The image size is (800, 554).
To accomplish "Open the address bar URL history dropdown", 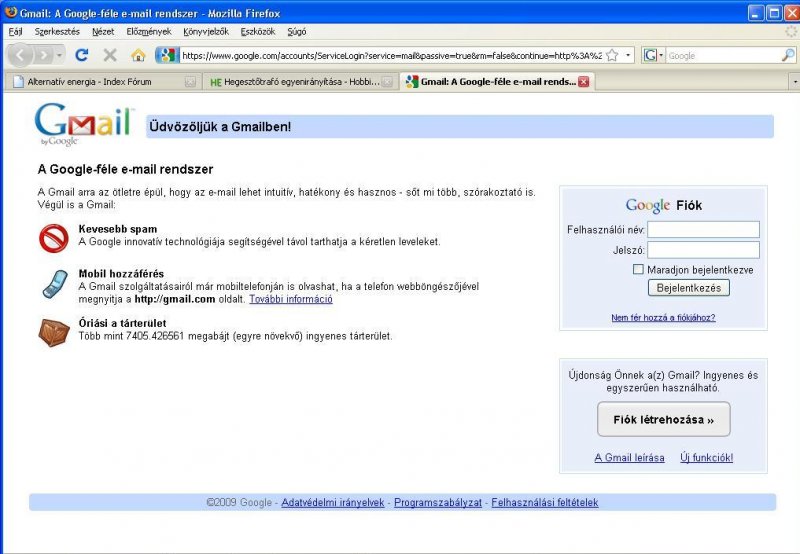I will pos(628,55).
